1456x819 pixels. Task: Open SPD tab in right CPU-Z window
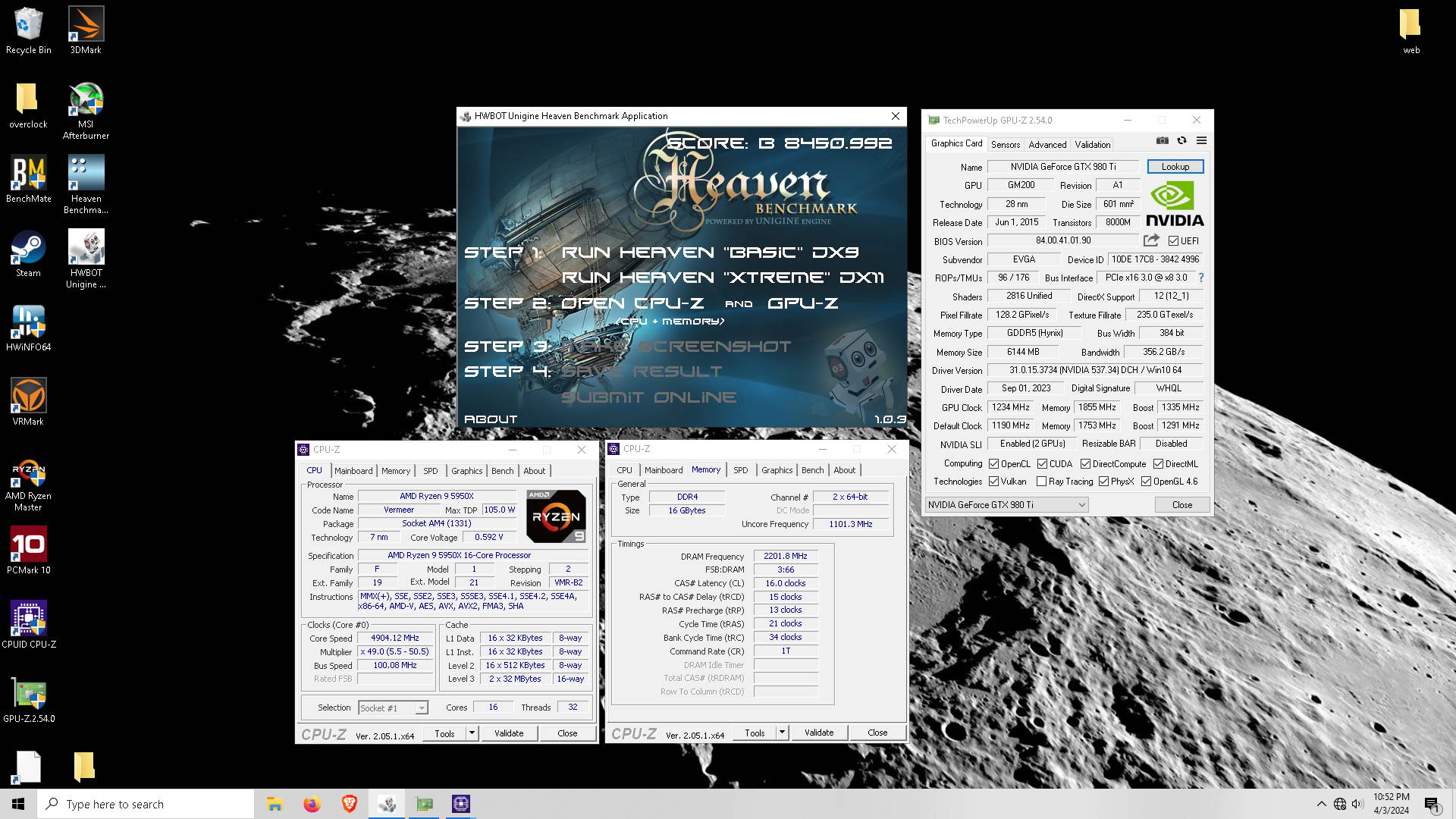point(741,470)
